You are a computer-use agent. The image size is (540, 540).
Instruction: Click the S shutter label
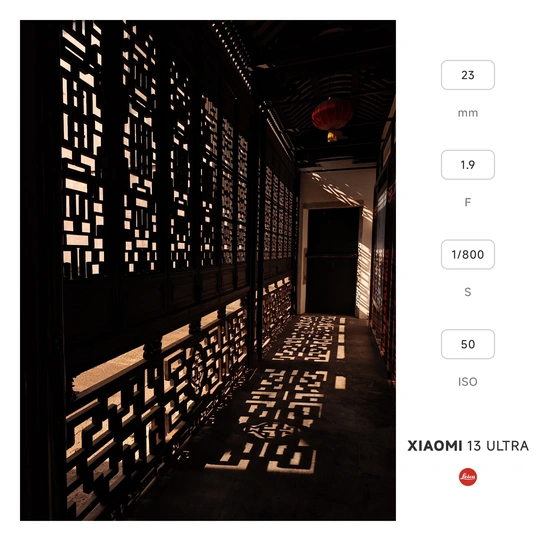468,292
